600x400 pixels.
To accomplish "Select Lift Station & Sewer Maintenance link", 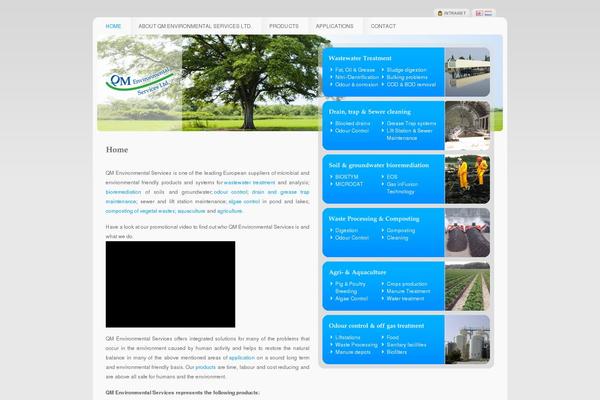I will 409,134.
